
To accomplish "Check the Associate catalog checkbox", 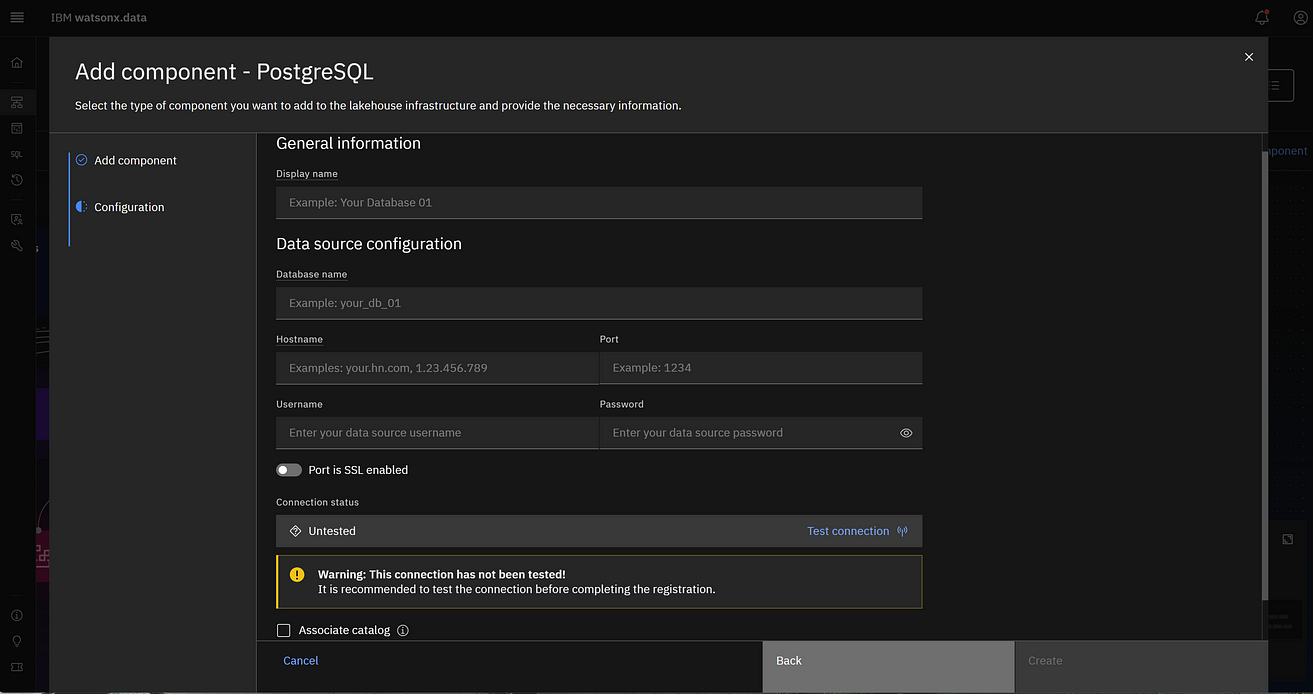I will coord(284,630).
